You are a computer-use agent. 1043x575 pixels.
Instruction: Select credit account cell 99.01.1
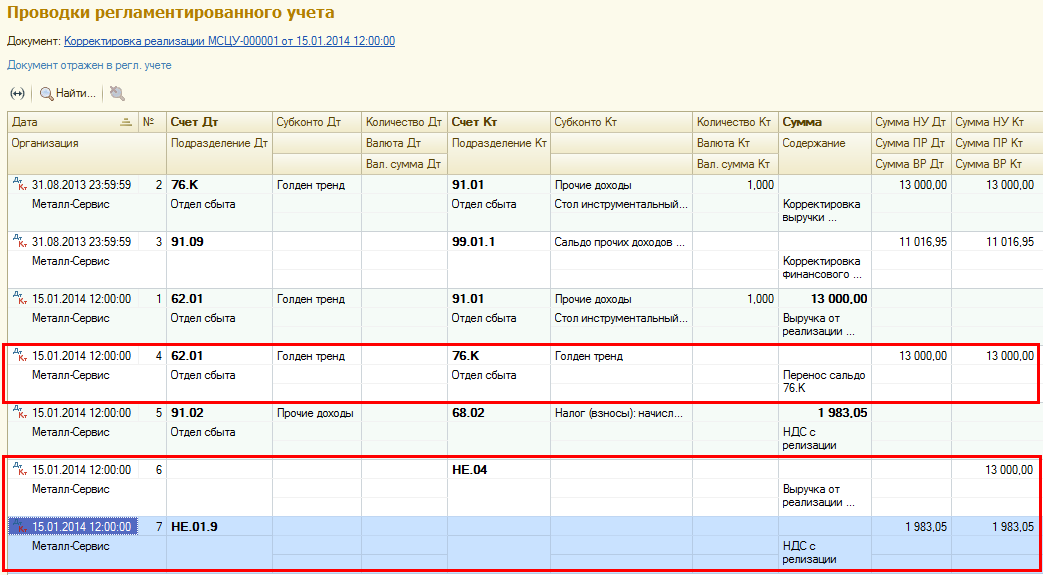pos(499,242)
